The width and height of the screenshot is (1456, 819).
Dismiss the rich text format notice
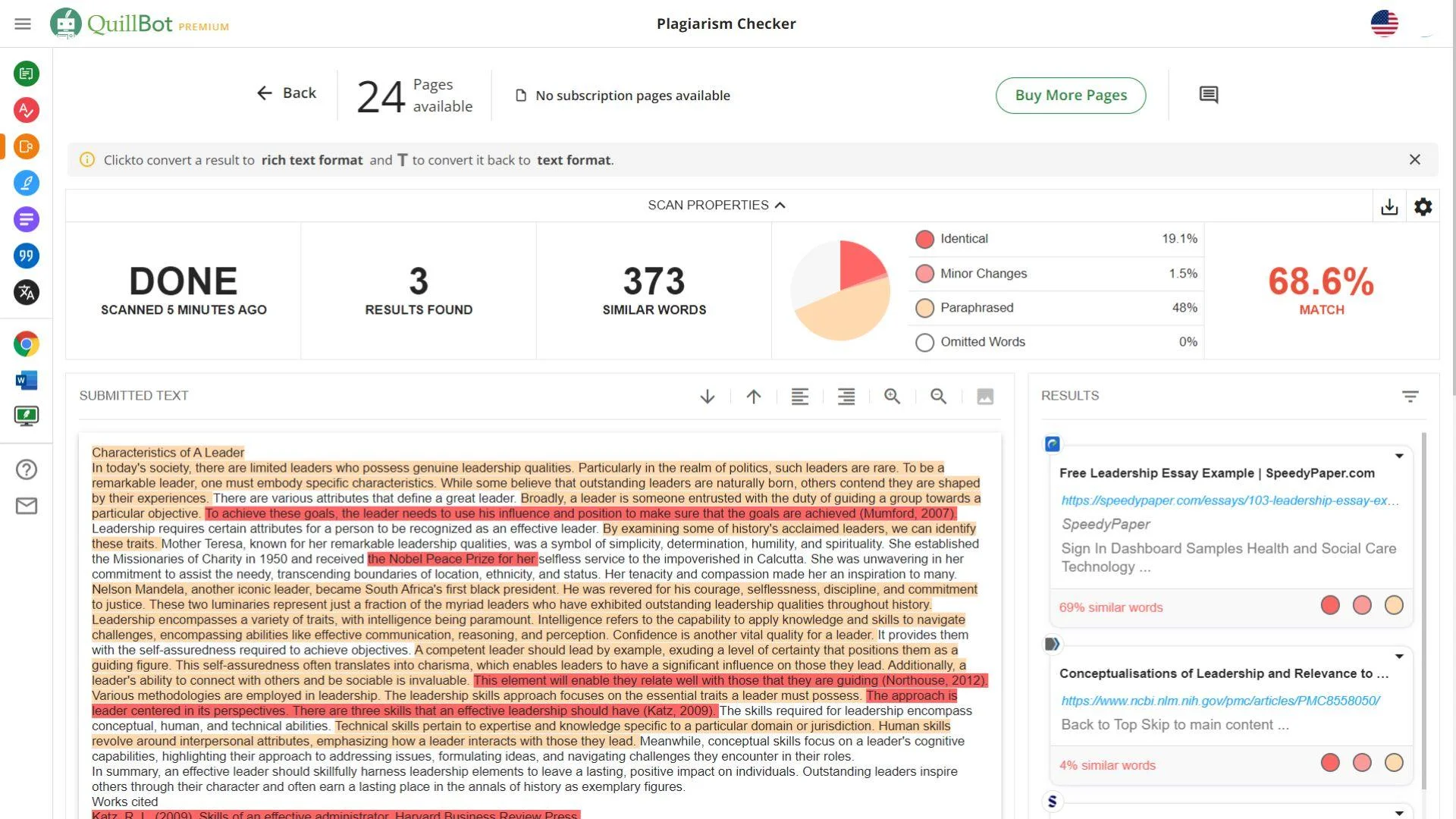tap(1415, 159)
